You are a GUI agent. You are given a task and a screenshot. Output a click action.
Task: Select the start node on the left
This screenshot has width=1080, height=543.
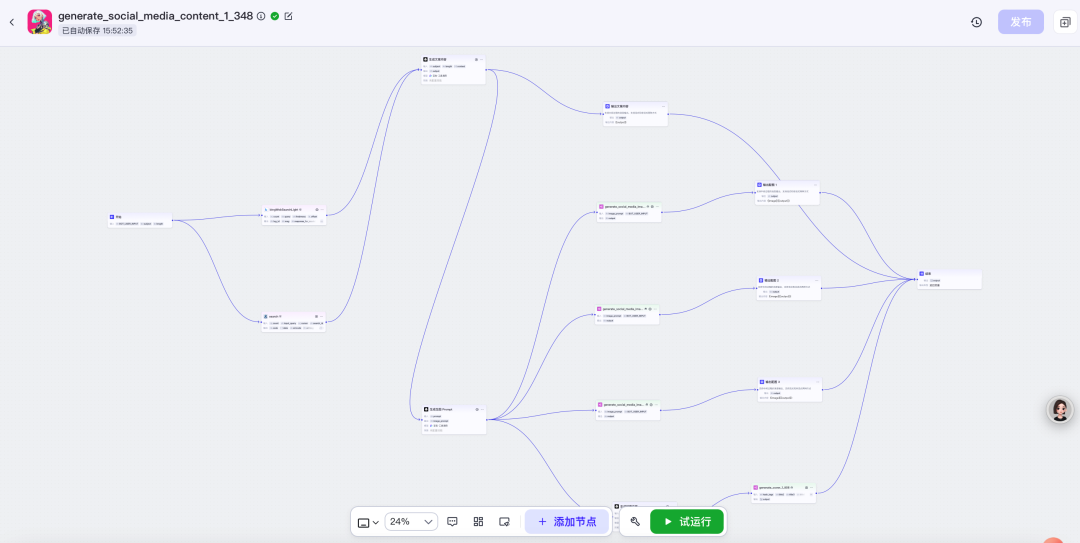140,220
